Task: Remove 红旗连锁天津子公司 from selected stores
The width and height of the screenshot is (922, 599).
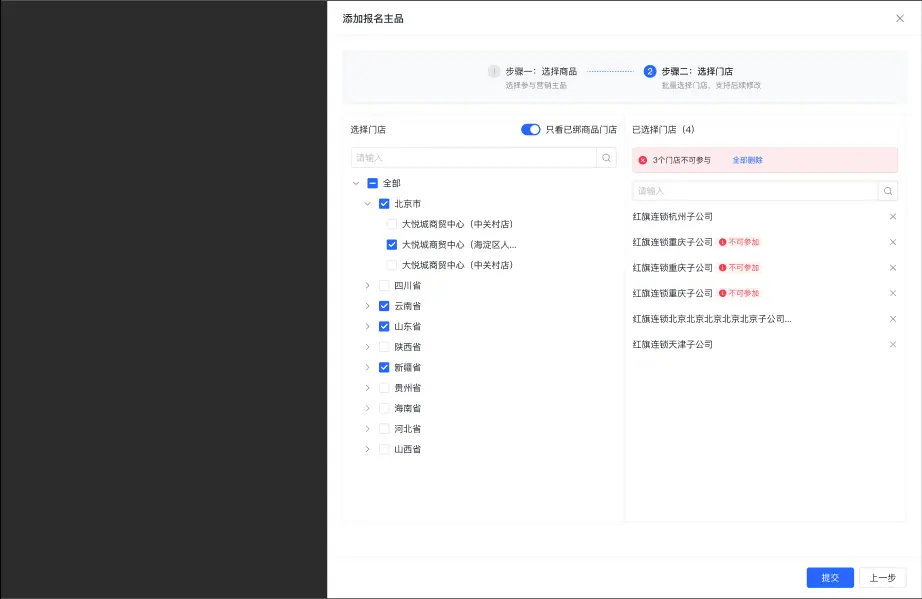Action: click(893, 344)
